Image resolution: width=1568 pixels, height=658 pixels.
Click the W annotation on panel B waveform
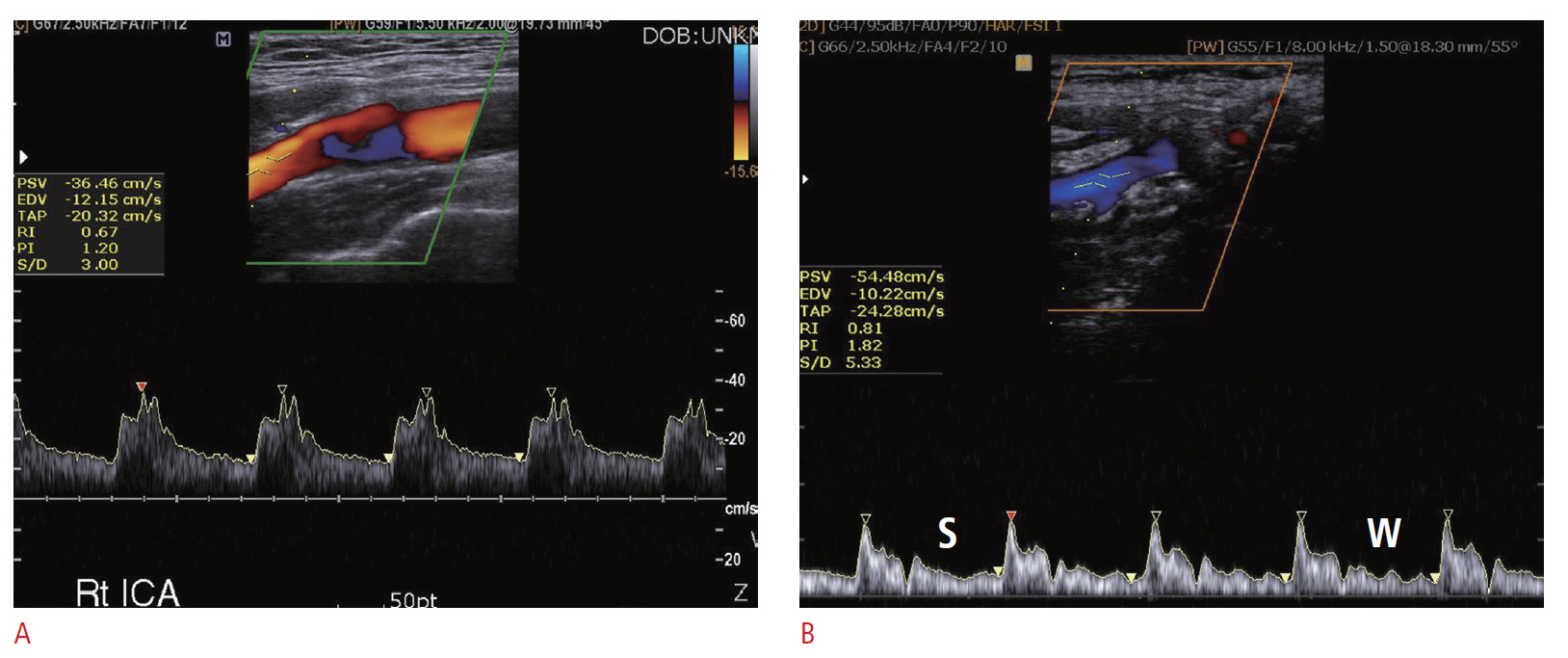click(x=1383, y=533)
